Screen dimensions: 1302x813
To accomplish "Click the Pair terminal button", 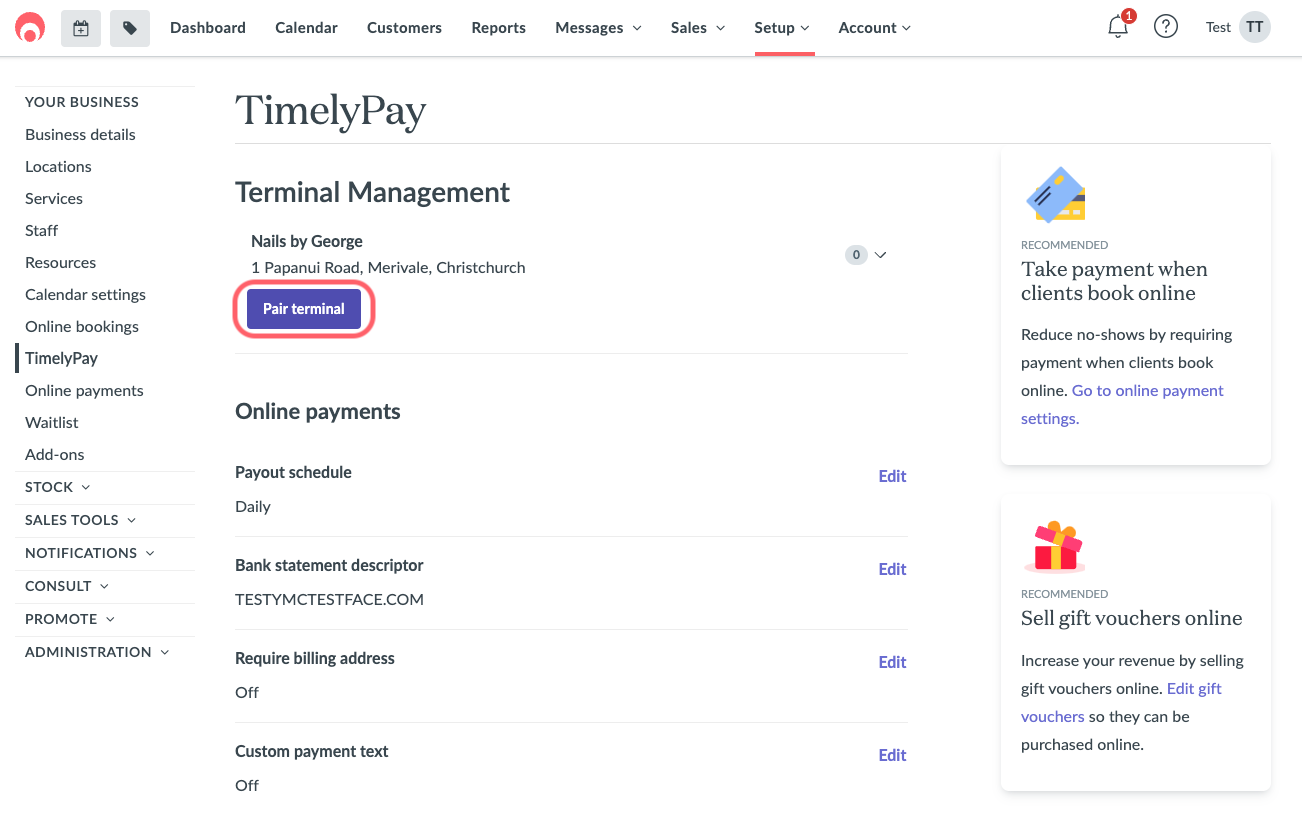I will (x=304, y=309).
